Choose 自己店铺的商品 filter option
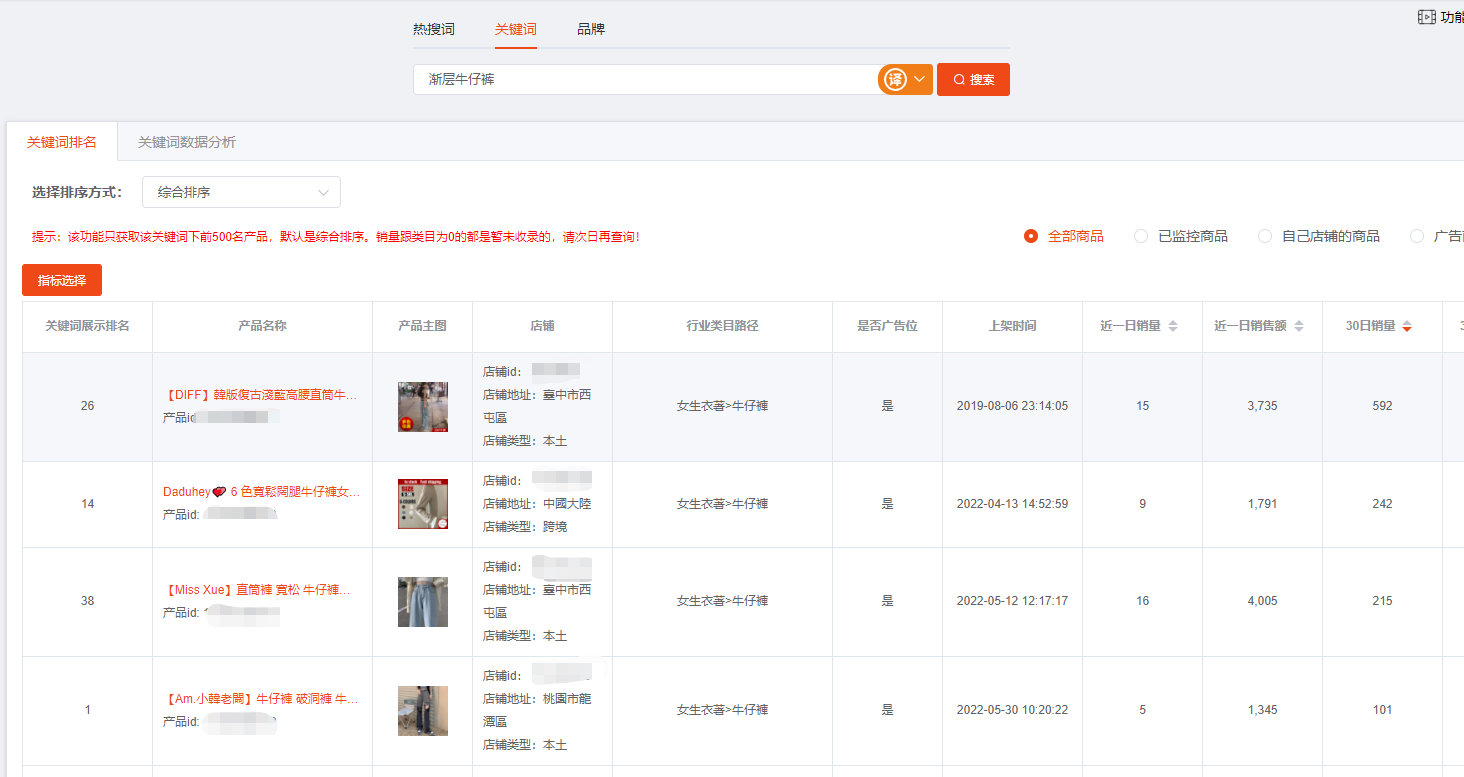The image size is (1464, 777). click(1264, 236)
